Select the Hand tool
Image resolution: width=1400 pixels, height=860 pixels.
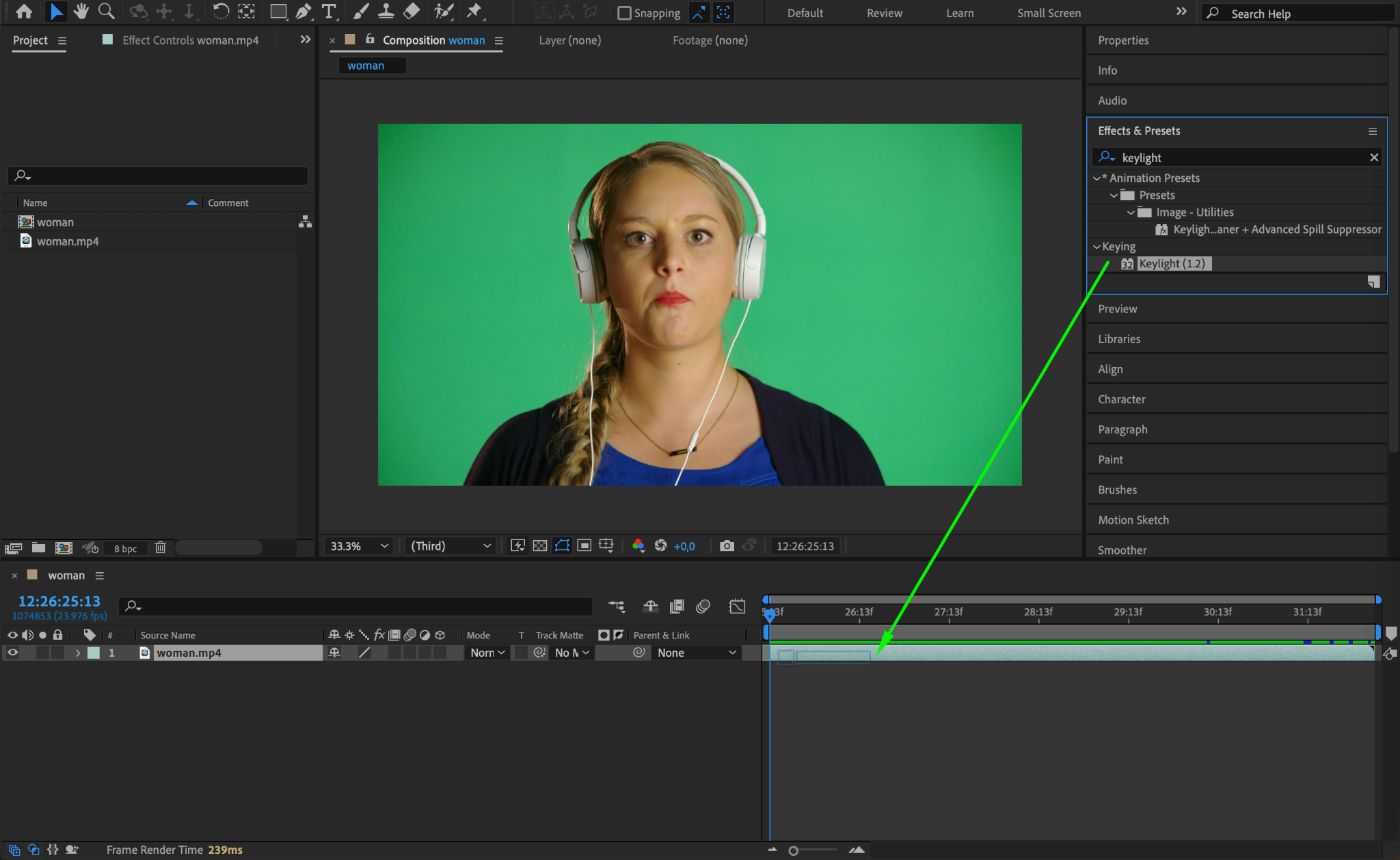tap(81, 11)
